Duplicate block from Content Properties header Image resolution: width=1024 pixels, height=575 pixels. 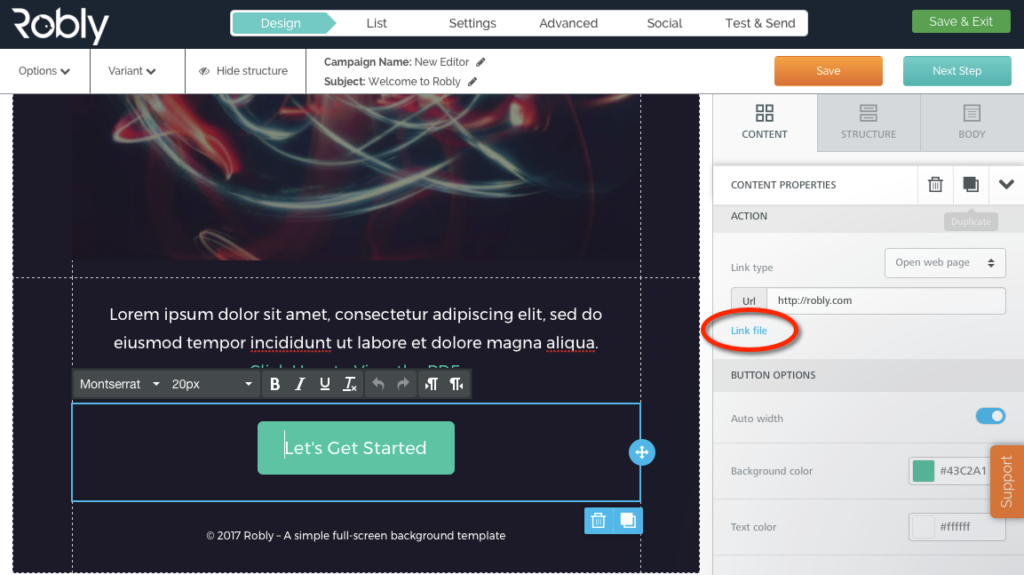point(970,185)
